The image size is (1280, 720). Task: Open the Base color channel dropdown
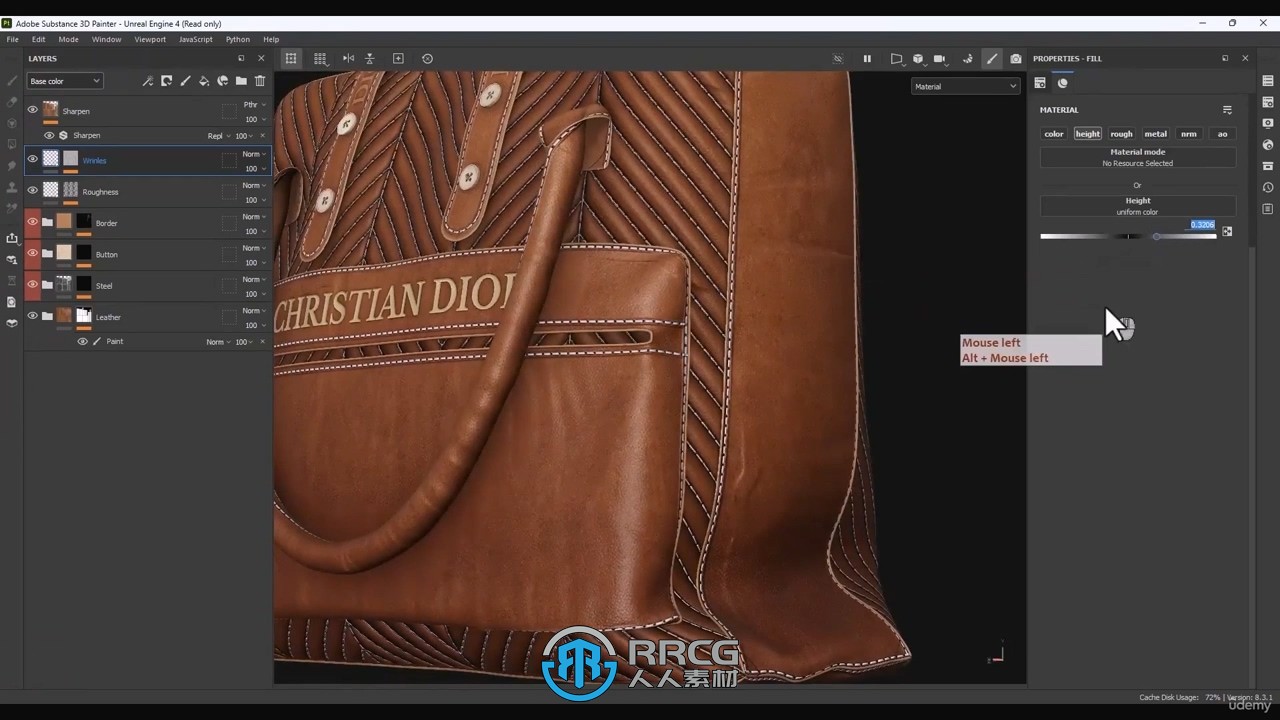65,81
